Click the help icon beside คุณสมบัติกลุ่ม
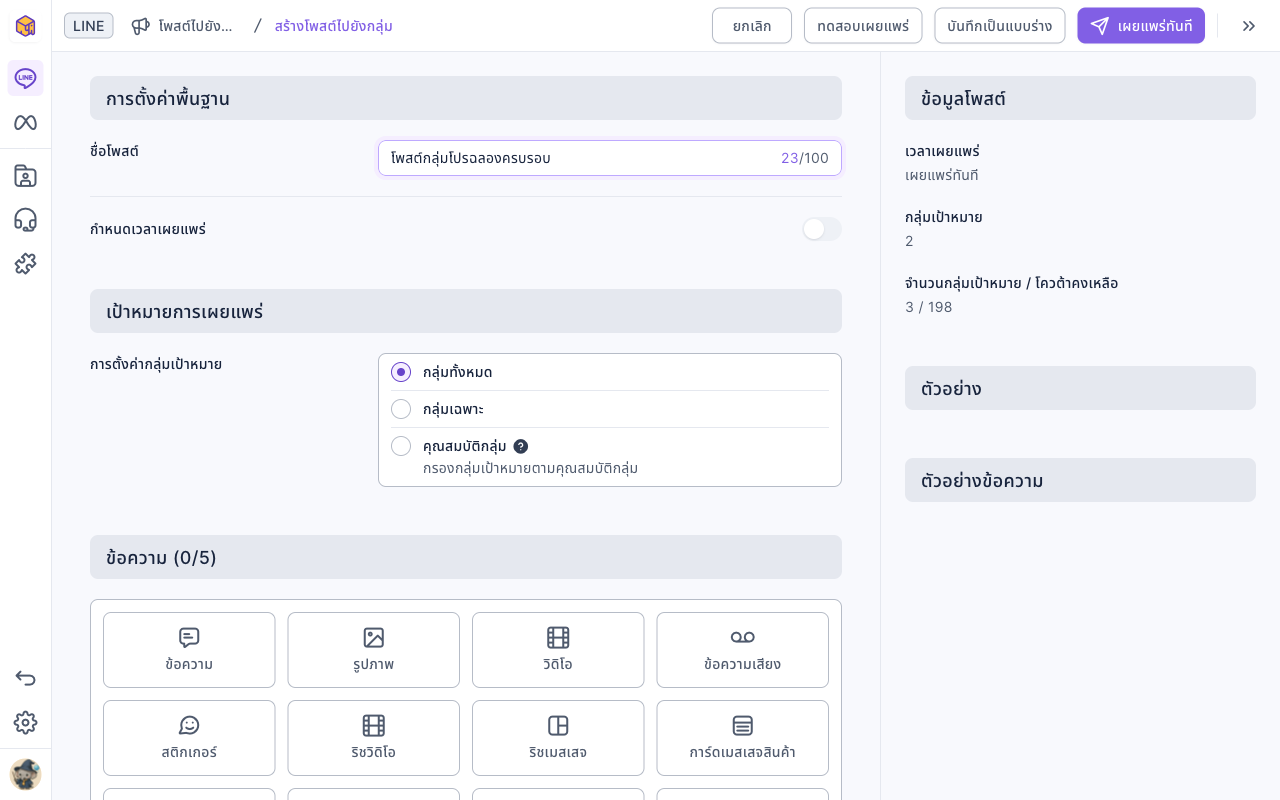Screen dimensions: 1280x800 [x=521, y=446]
